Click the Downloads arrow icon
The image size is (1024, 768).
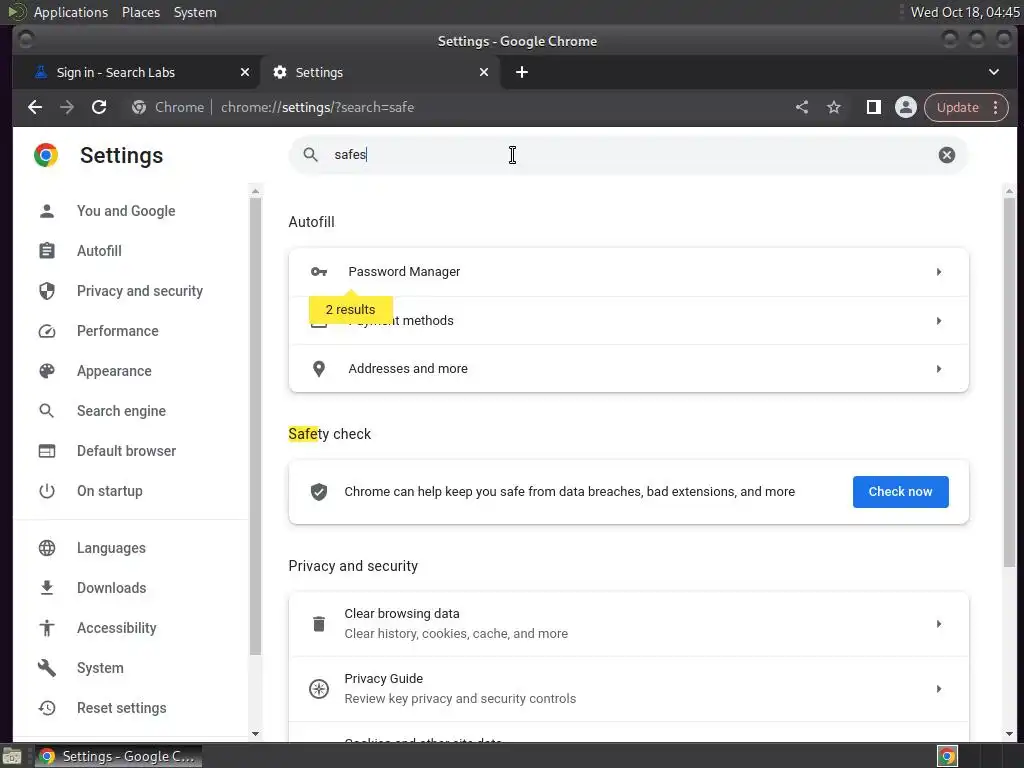(x=47, y=588)
